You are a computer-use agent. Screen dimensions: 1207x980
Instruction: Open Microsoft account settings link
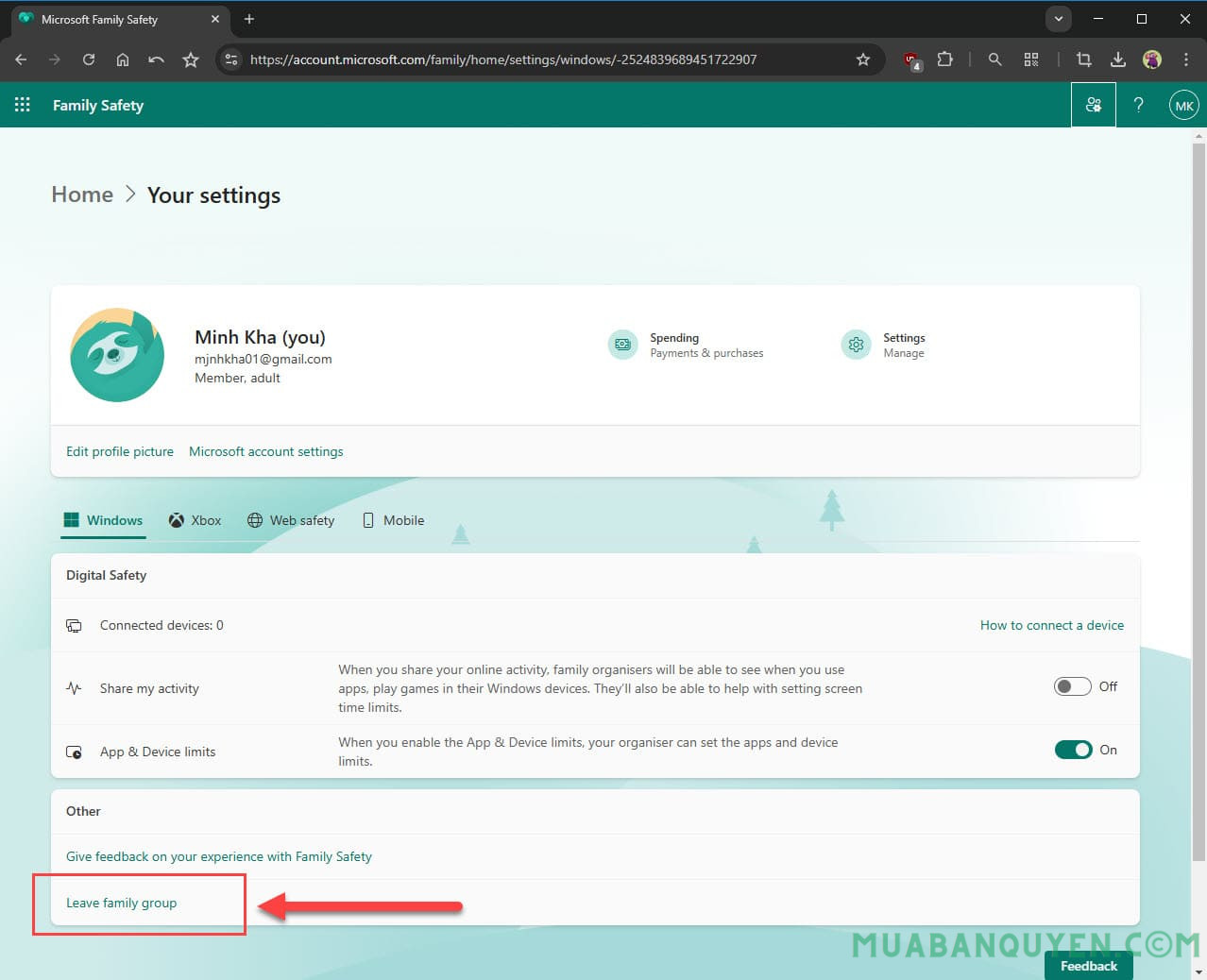pos(266,451)
